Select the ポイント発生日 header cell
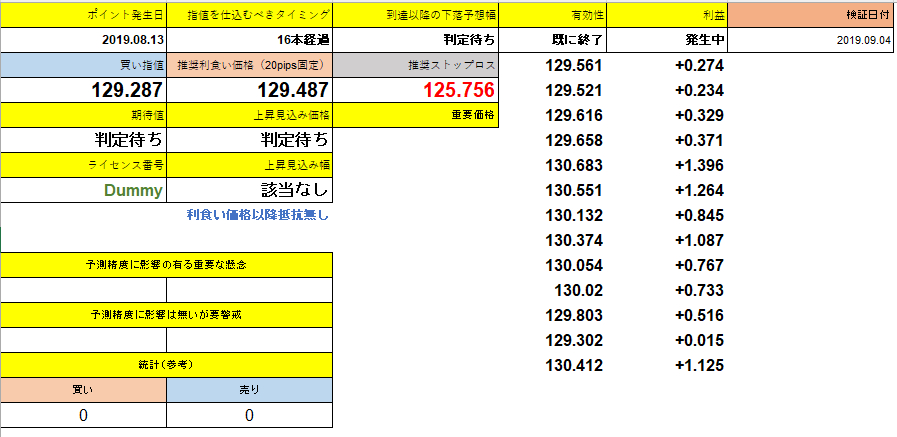 (x=84, y=15)
